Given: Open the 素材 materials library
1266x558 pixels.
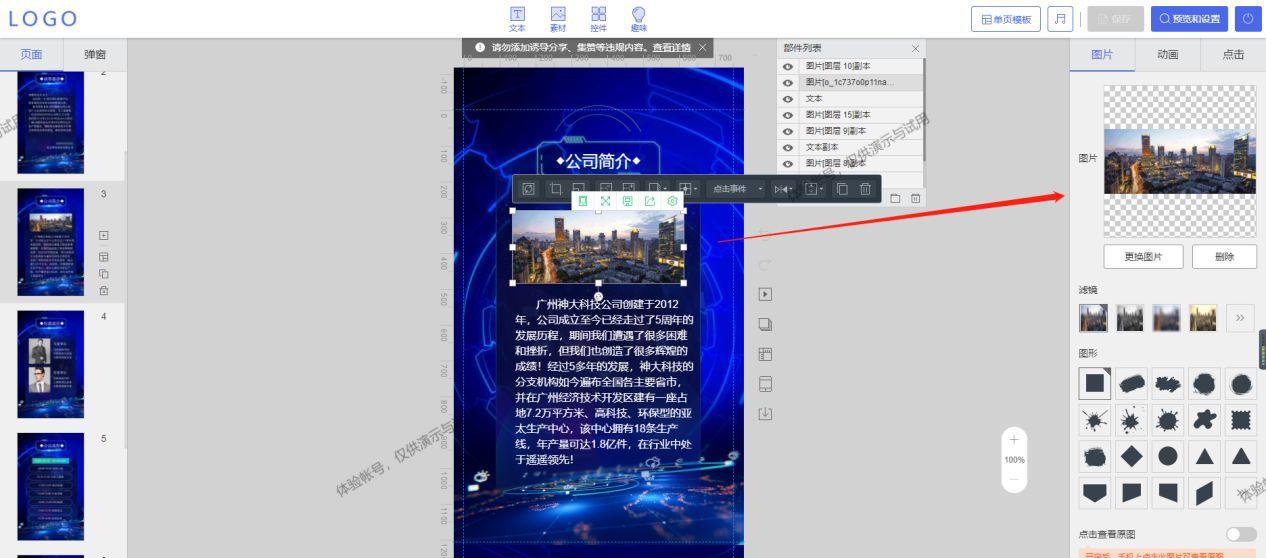Looking at the screenshot, I should tap(558, 18).
